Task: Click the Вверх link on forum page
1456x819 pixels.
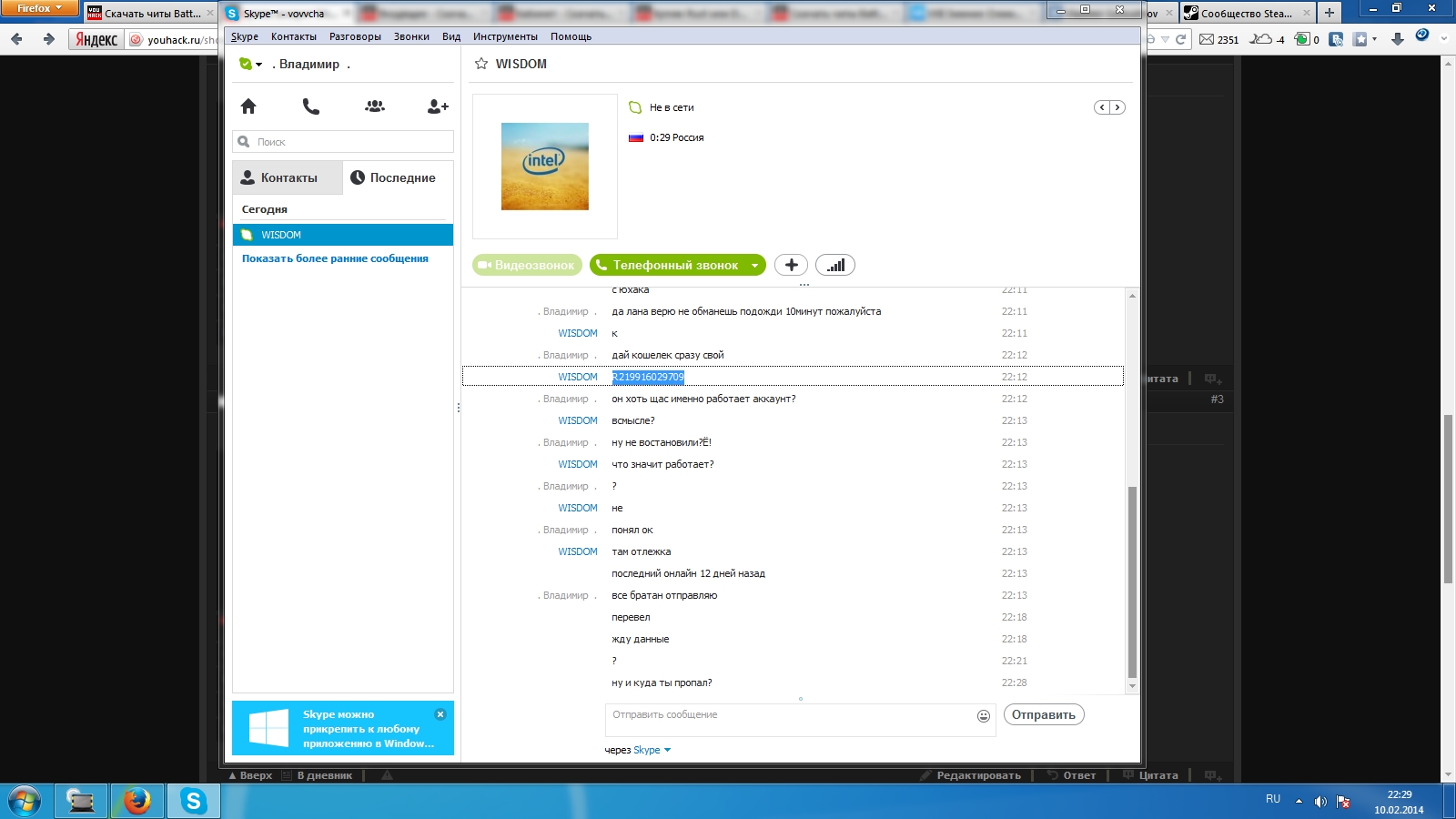Action: (x=250, y=775)
